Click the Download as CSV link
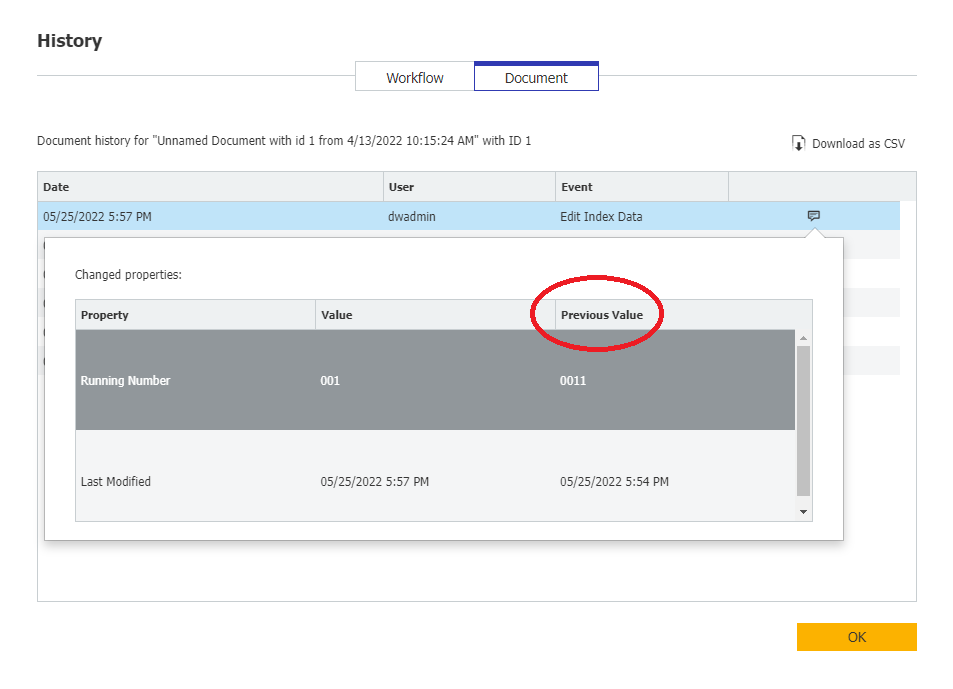Screen dimensions: 953x689 tap(857, 144)
